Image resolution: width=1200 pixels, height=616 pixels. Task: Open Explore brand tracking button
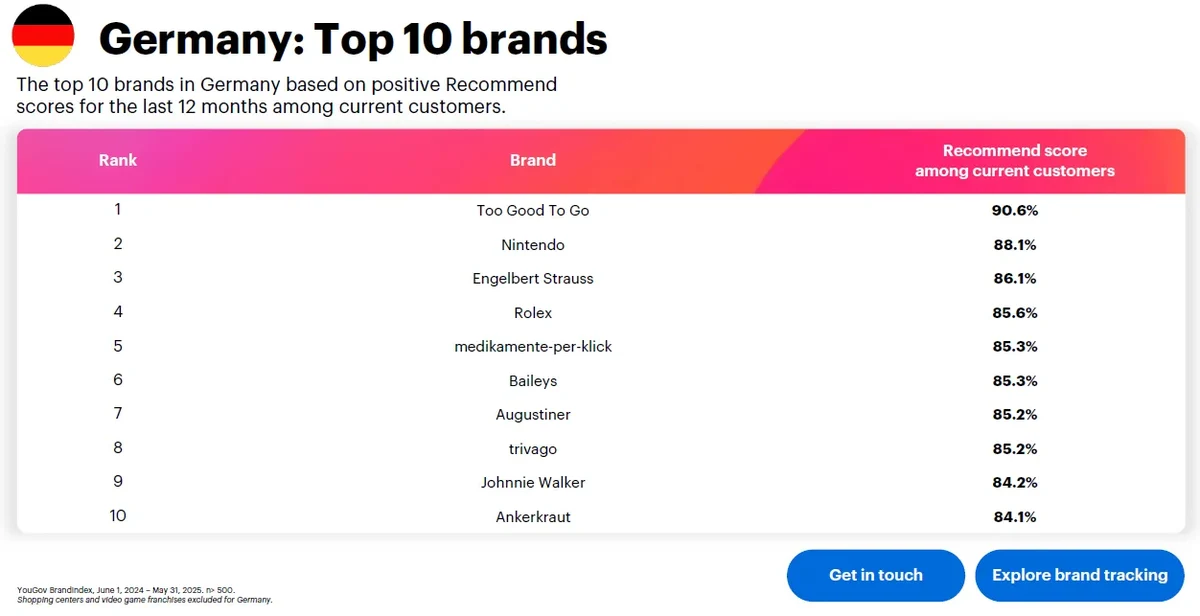point(1079,575)
